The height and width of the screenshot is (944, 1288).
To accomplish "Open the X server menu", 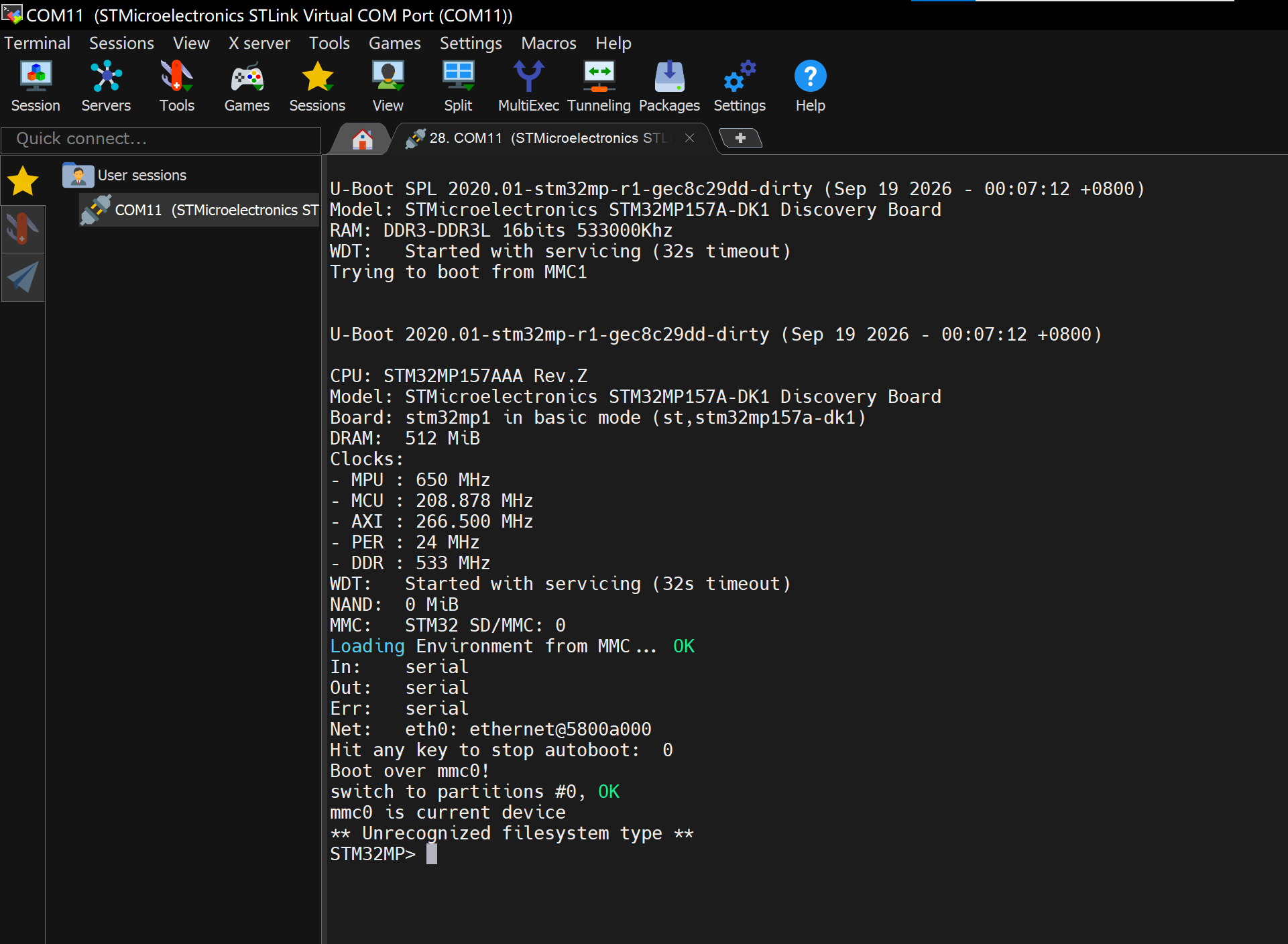I will click(259, 43).
